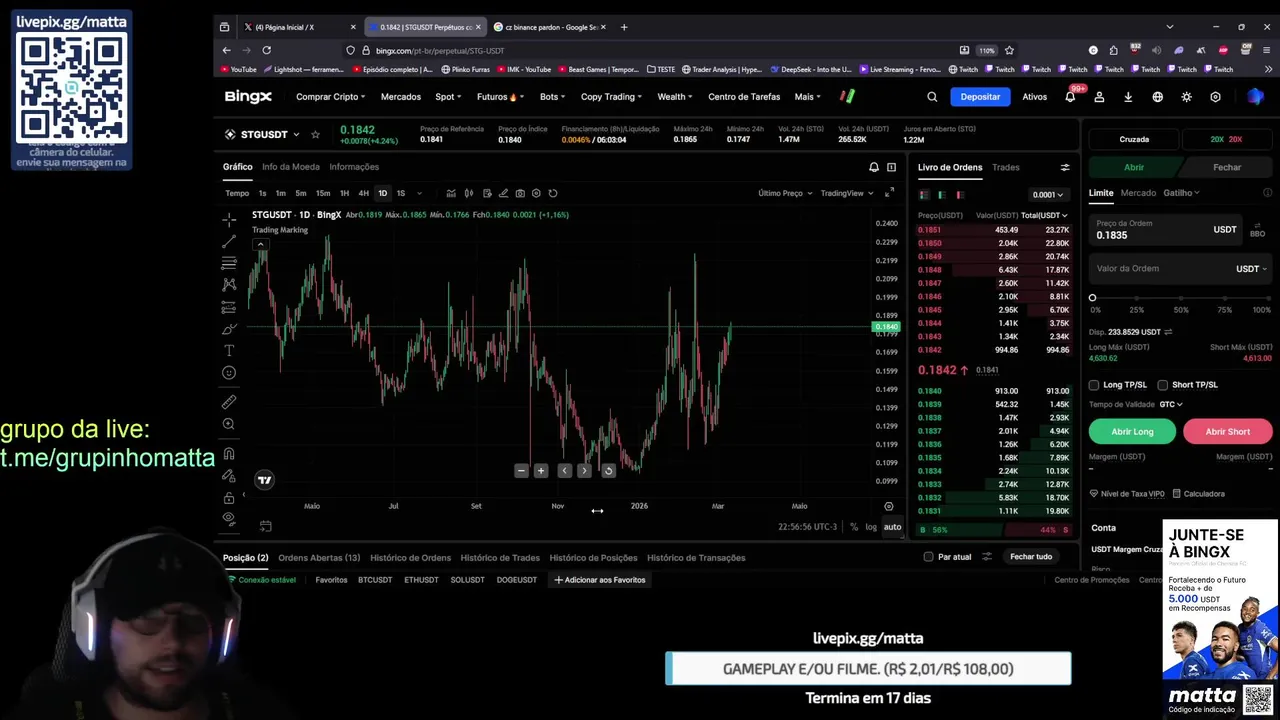Open the Copy Trading menu
Image resolution: width=1280 pixels, height=720 pixels.
tap(612, 97)
